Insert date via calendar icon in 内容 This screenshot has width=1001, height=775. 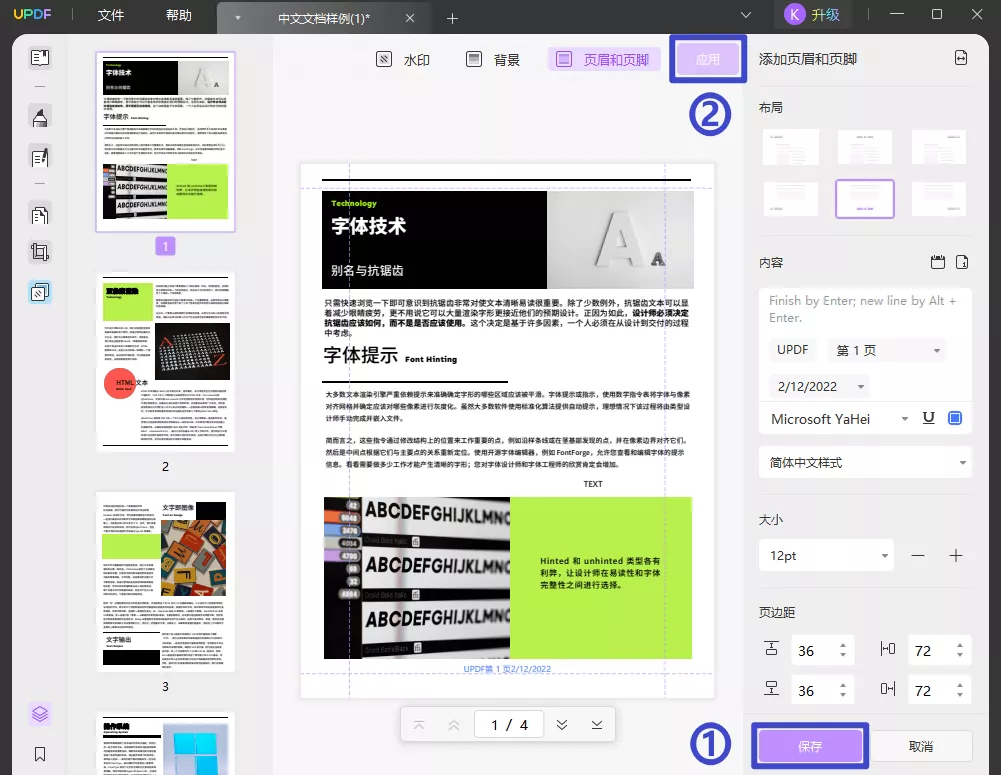click(x=938, y=262)
